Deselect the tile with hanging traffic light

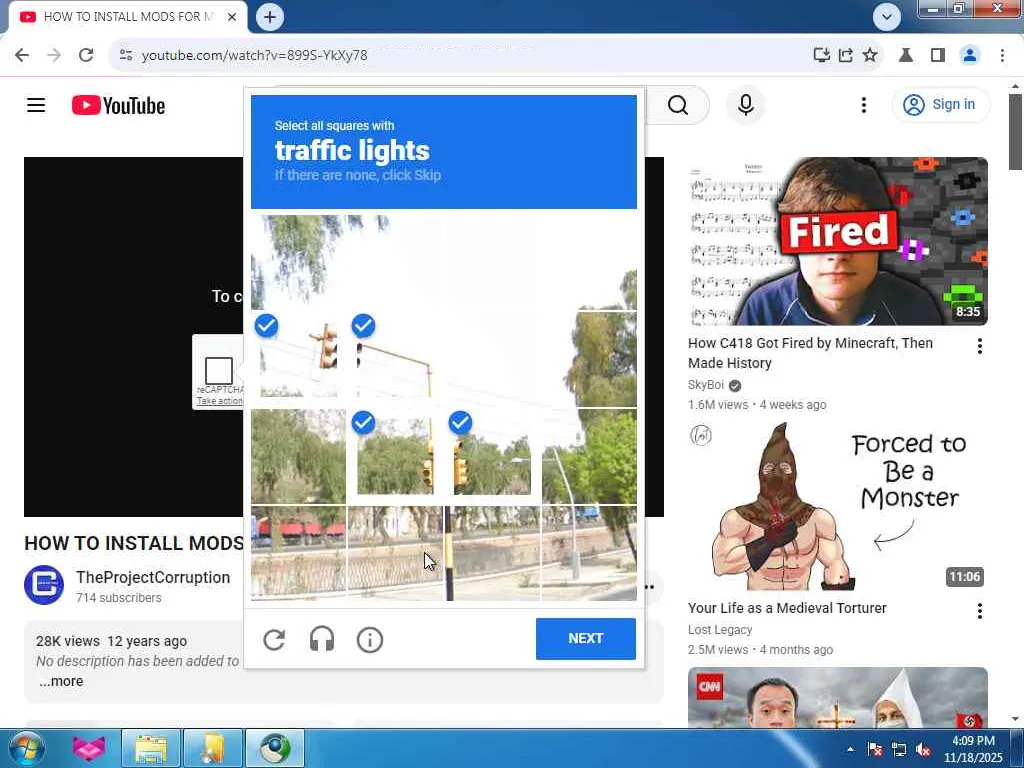(x=298, y=359)
